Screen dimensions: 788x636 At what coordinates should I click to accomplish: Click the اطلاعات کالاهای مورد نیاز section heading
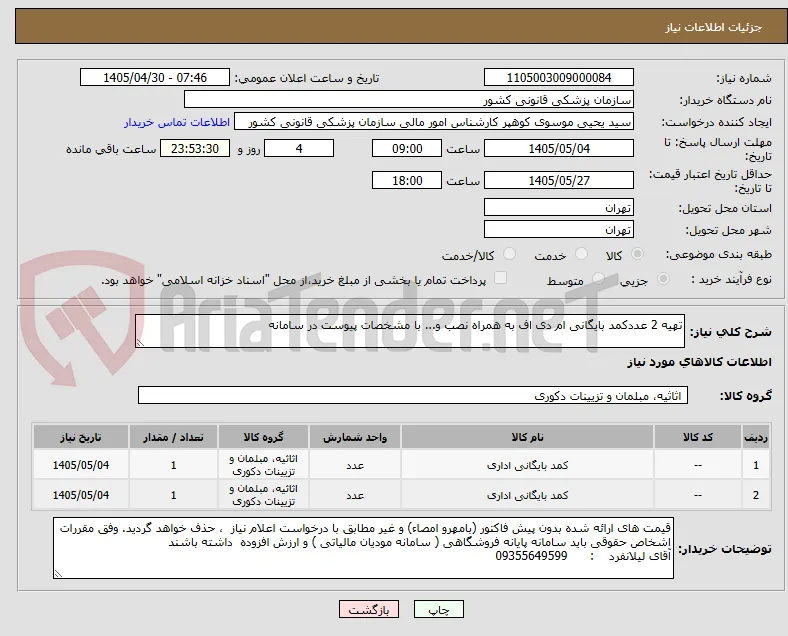(699, 362)
